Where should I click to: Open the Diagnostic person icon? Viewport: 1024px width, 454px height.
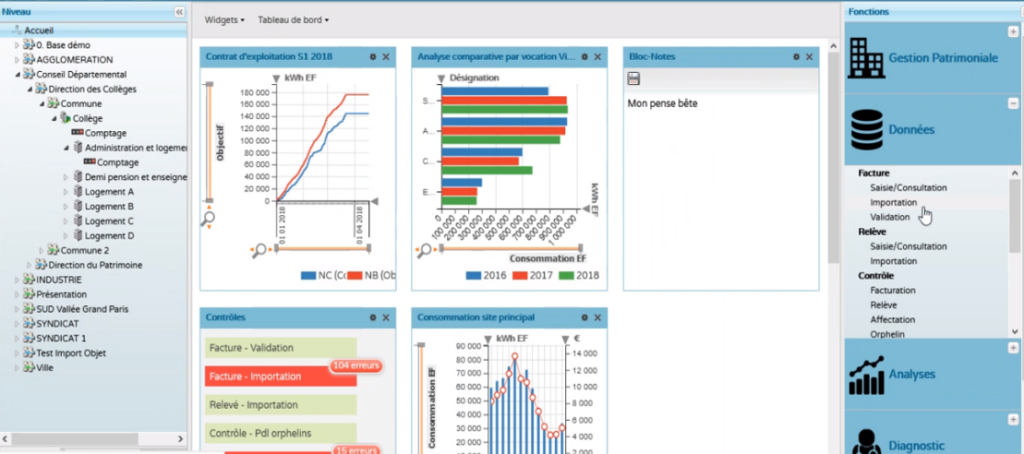coord(866,441)
